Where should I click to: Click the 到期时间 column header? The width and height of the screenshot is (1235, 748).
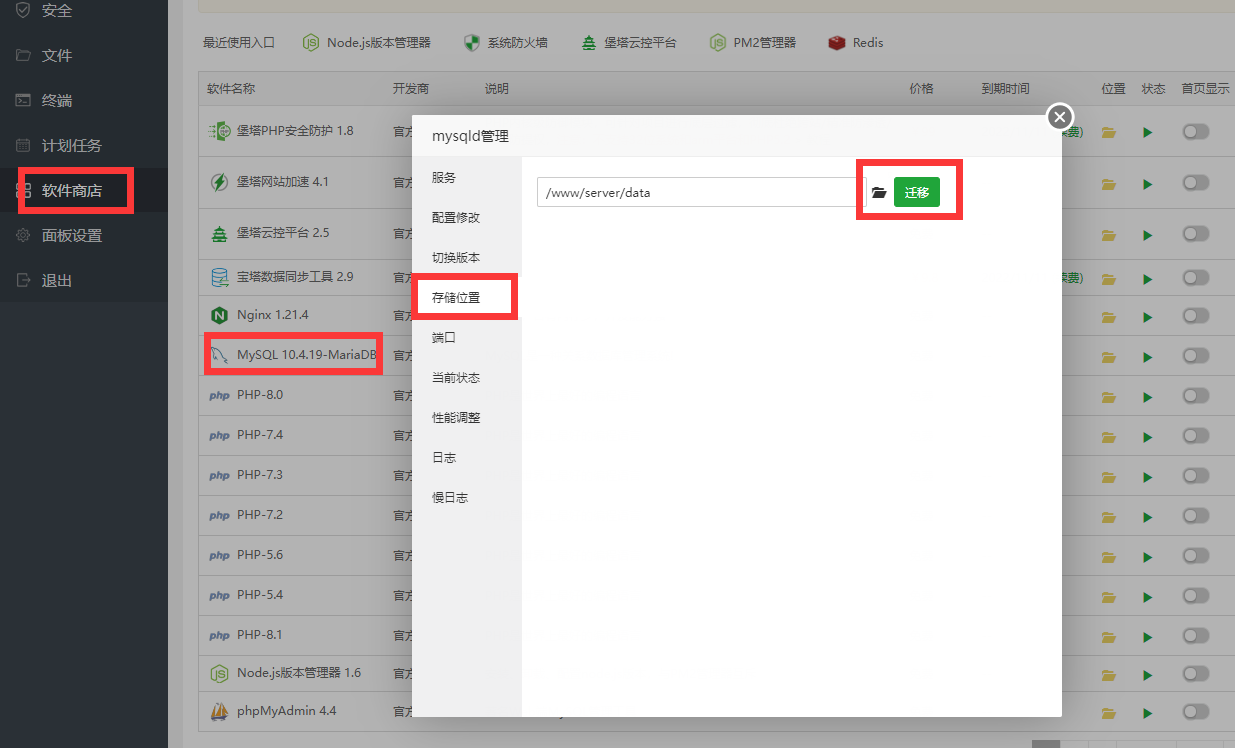pos(1005,89)
